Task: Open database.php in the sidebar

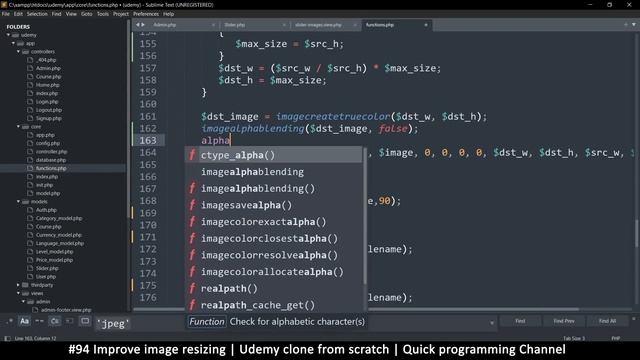Action: tap(51, 160)
